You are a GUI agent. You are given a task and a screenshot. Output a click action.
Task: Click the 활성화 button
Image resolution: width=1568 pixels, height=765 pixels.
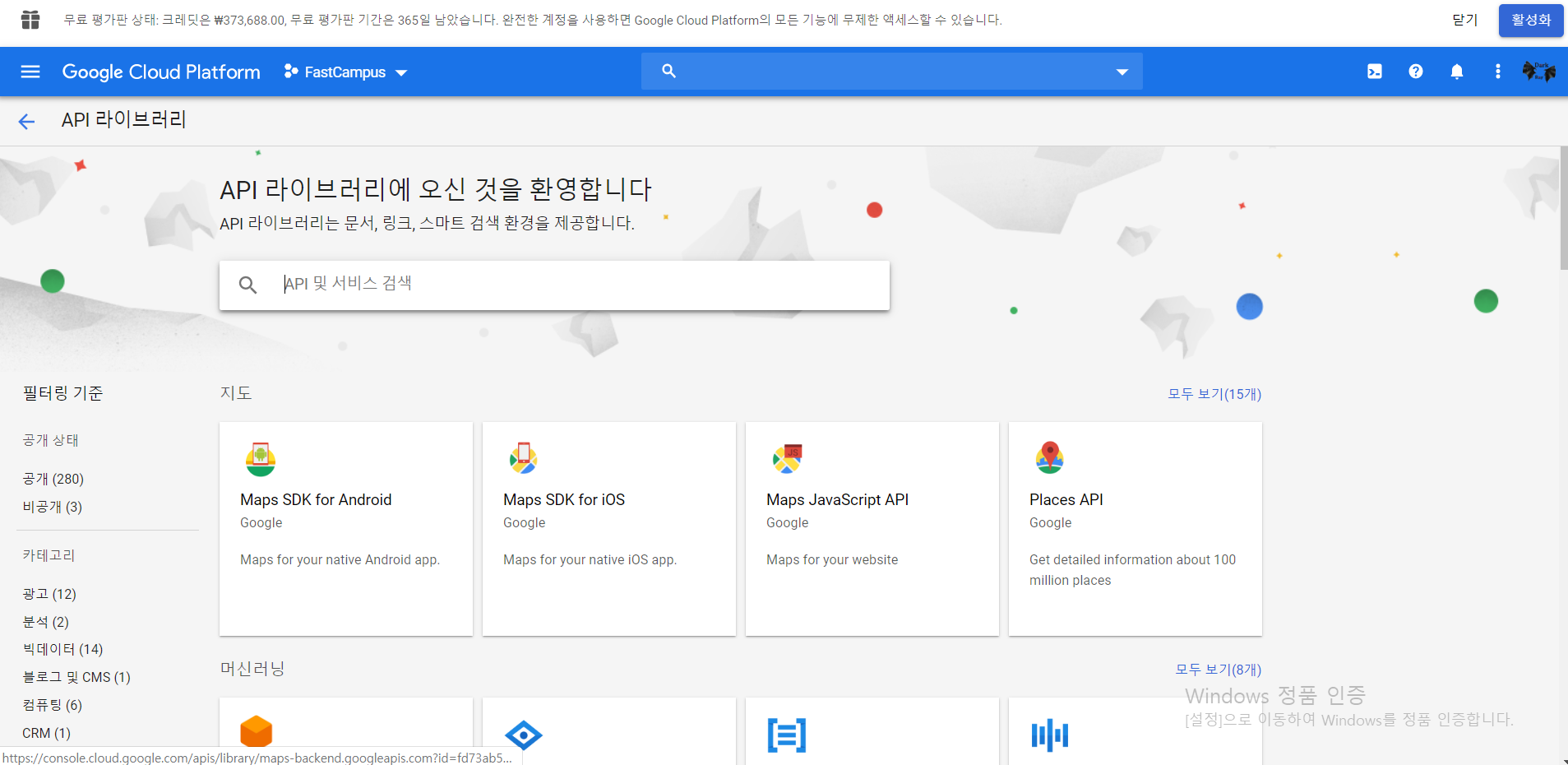tap(1531, 21)
